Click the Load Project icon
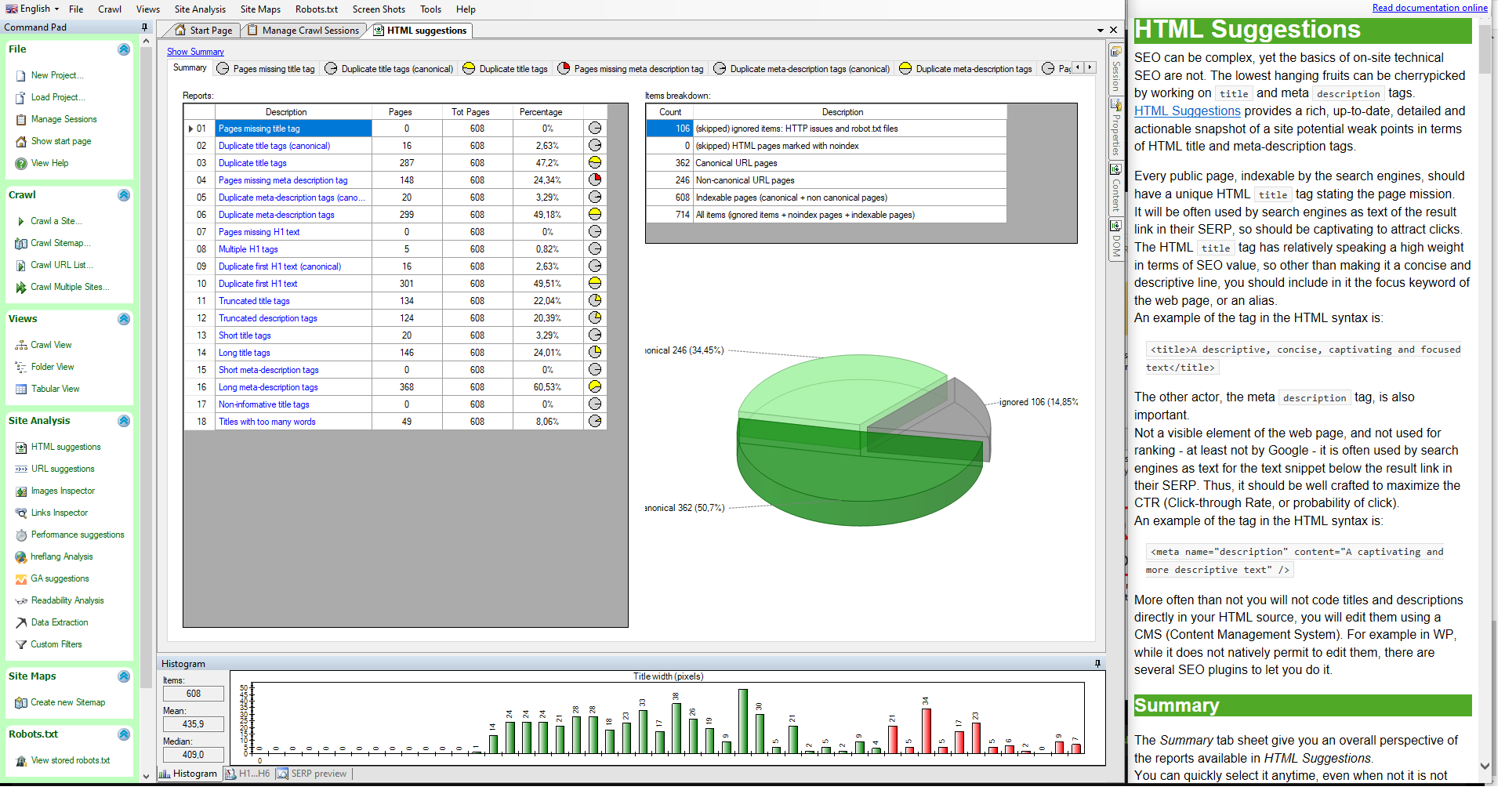This screenshot has width=1505, height=812. point(21,98)
